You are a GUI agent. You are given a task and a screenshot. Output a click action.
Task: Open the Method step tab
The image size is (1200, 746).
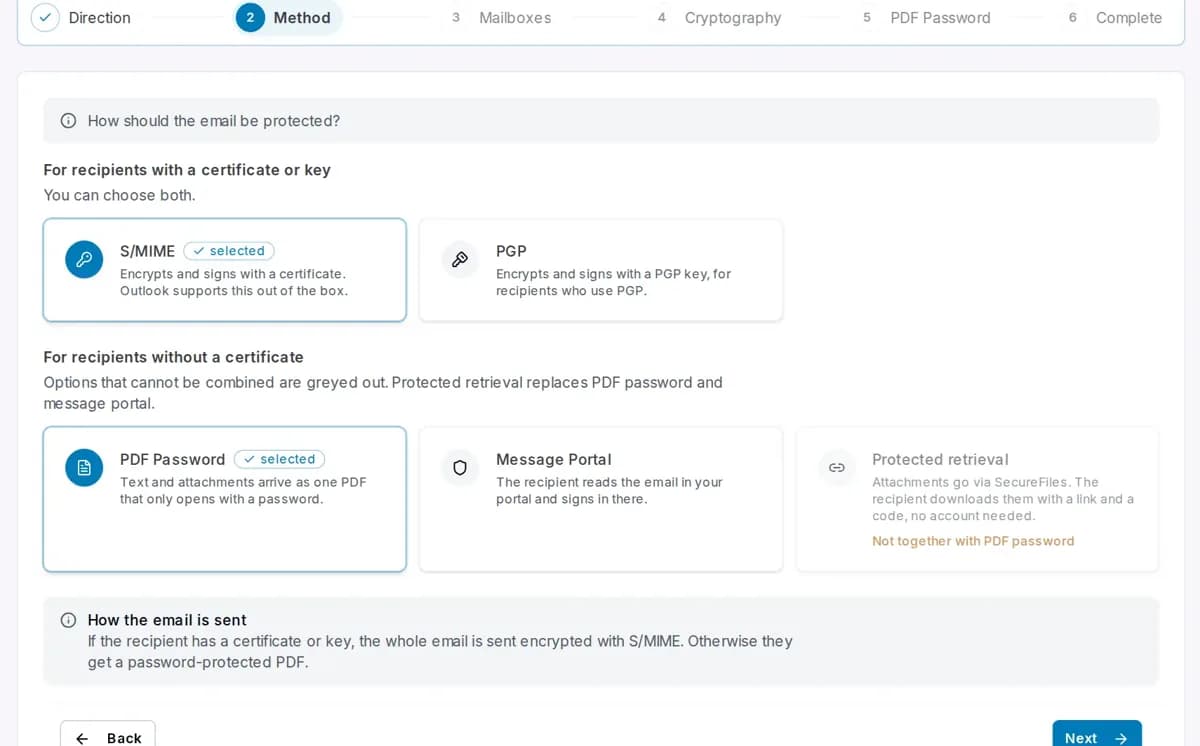pyautogui.click(x=288, y=17)
